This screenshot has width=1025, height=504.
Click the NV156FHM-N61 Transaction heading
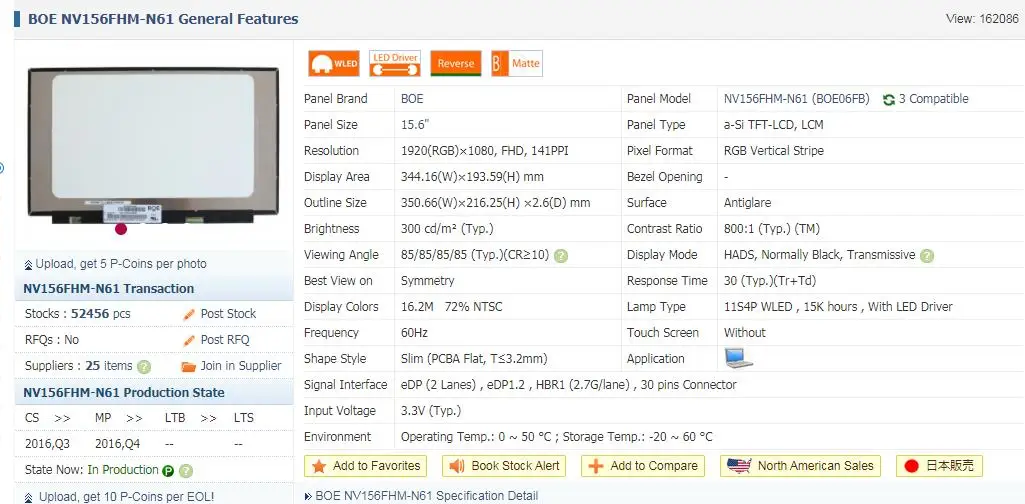(x=109, y=288)
